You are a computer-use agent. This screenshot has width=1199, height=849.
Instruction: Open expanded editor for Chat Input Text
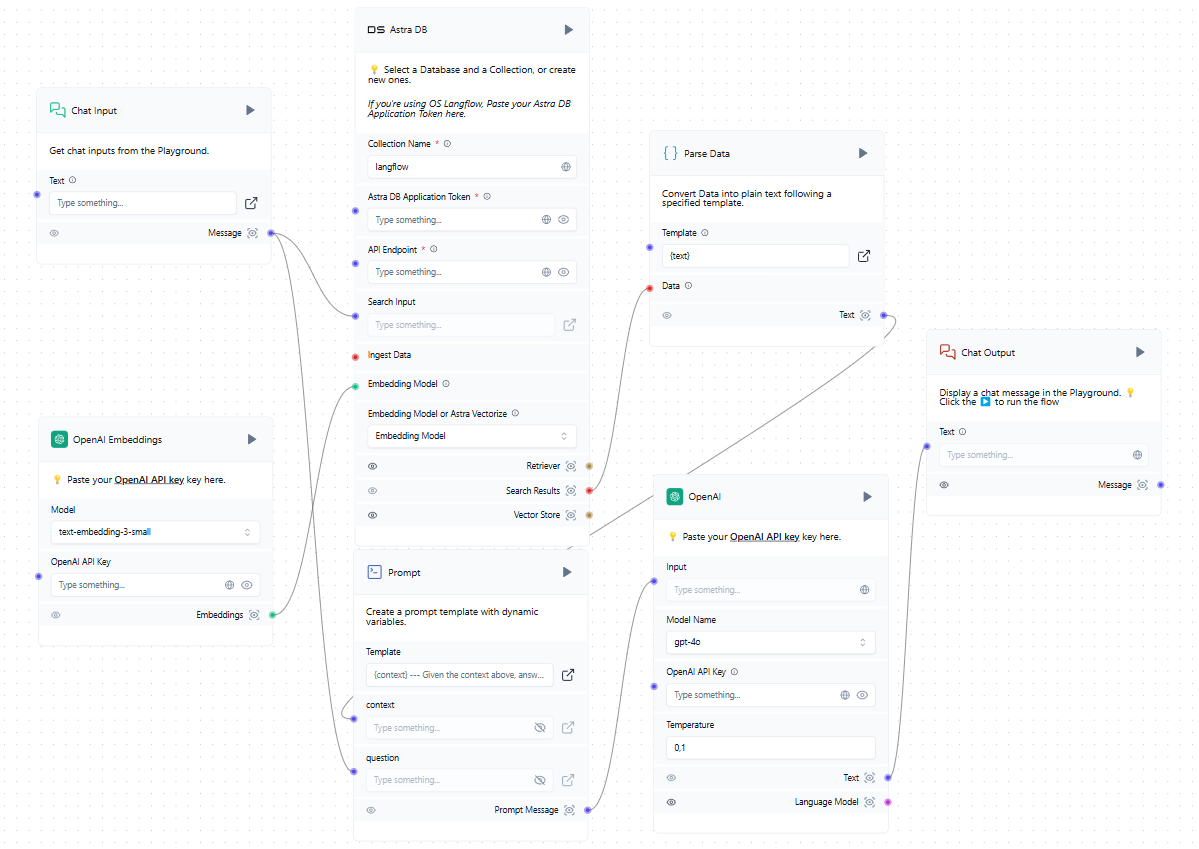[x=251, y=203]
